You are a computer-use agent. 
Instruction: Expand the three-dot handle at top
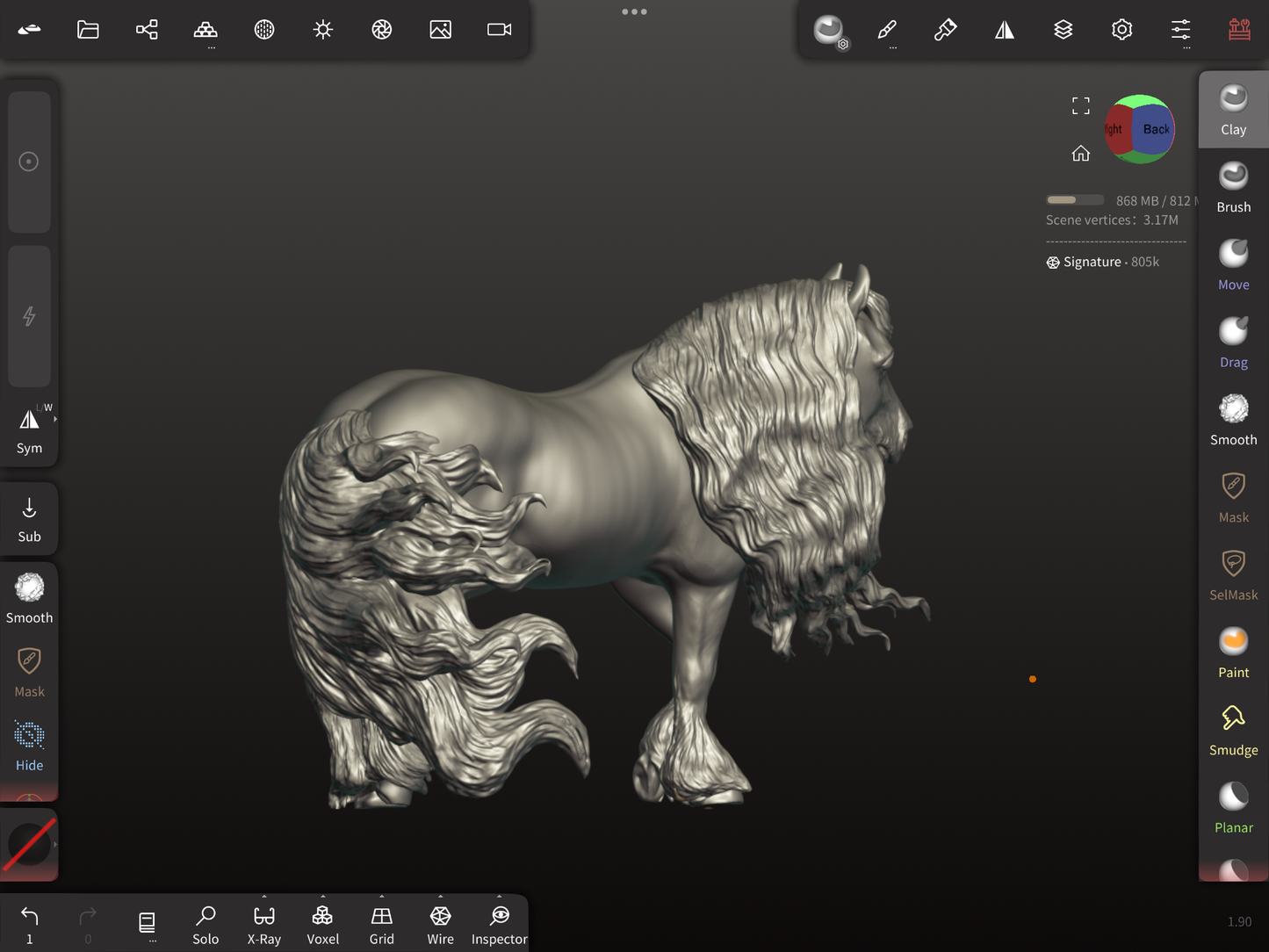click(x=634, y=12)
